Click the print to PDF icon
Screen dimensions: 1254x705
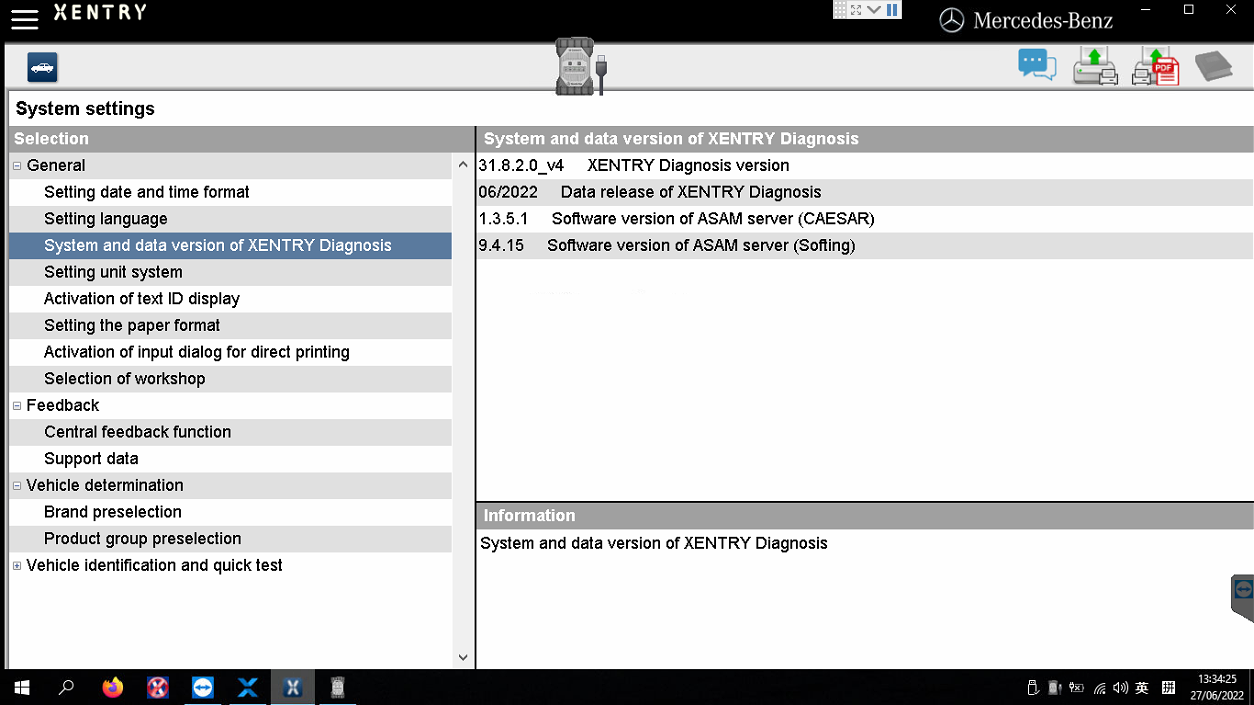[x=1155, y=67]
